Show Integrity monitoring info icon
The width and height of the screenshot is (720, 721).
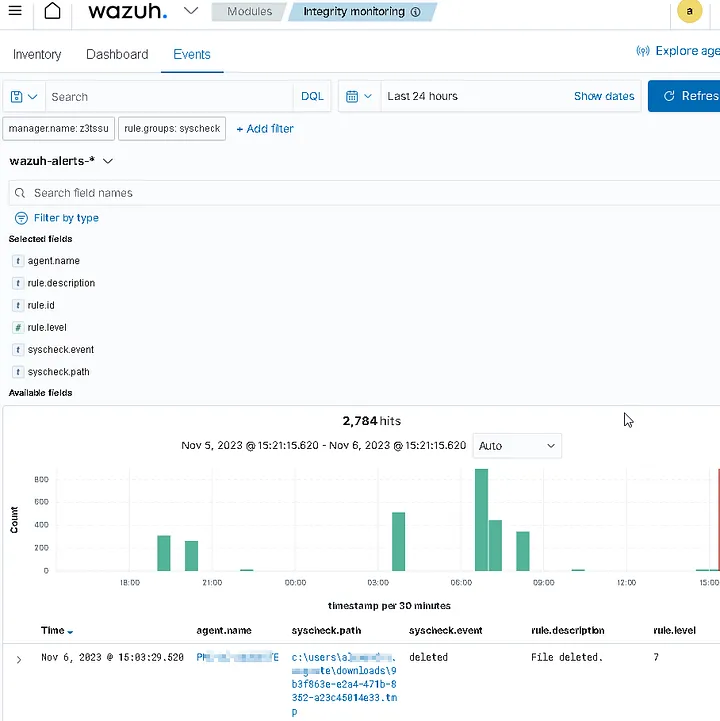(416, 12)
